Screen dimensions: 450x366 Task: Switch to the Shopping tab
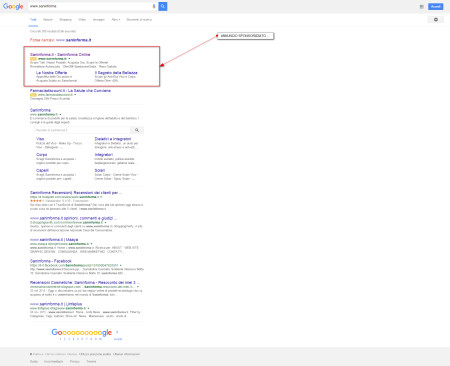tap(65, 20)
